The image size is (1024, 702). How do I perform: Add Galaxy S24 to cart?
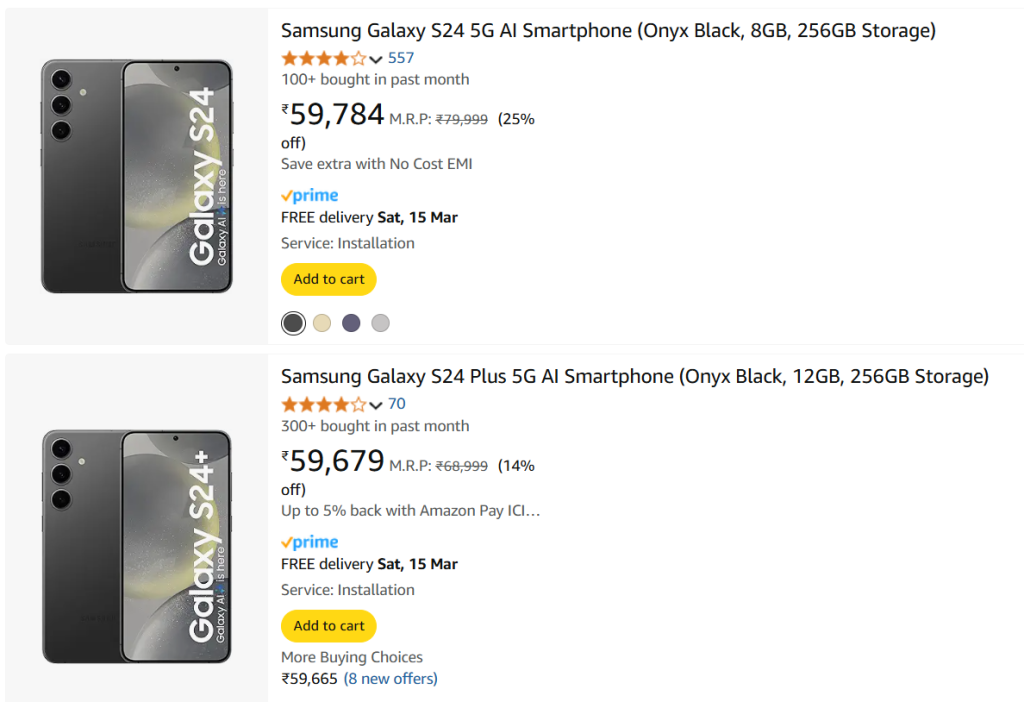(329, 280)
